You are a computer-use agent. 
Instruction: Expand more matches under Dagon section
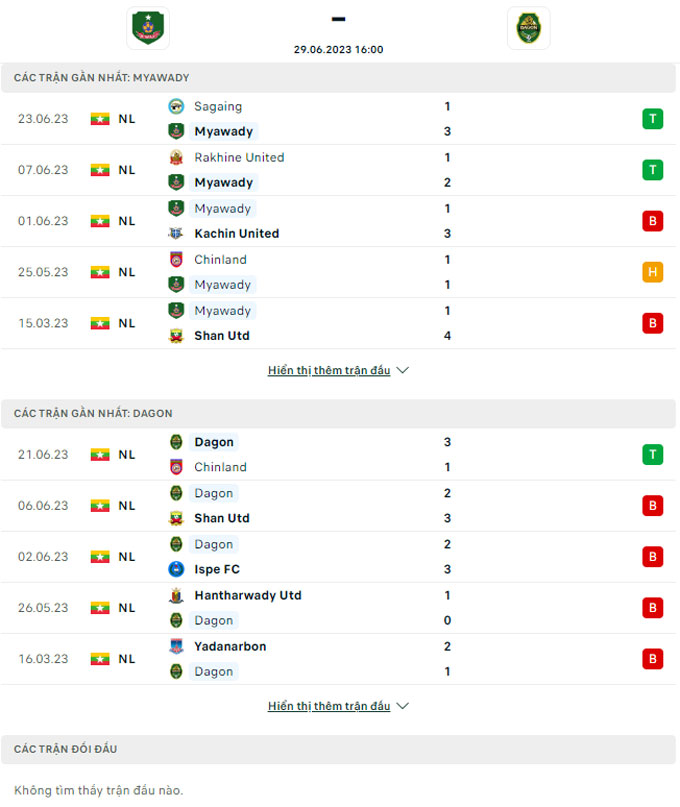click(x=338, y=706)
